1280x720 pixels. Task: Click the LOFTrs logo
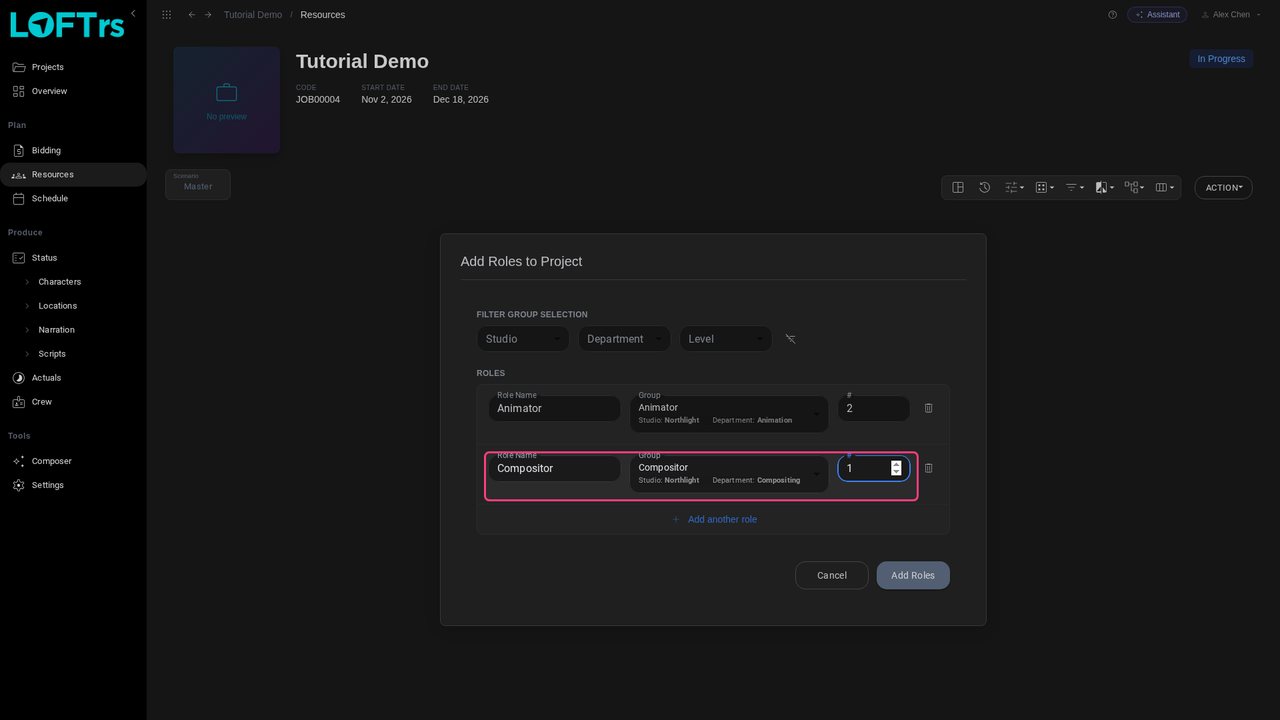67,24
